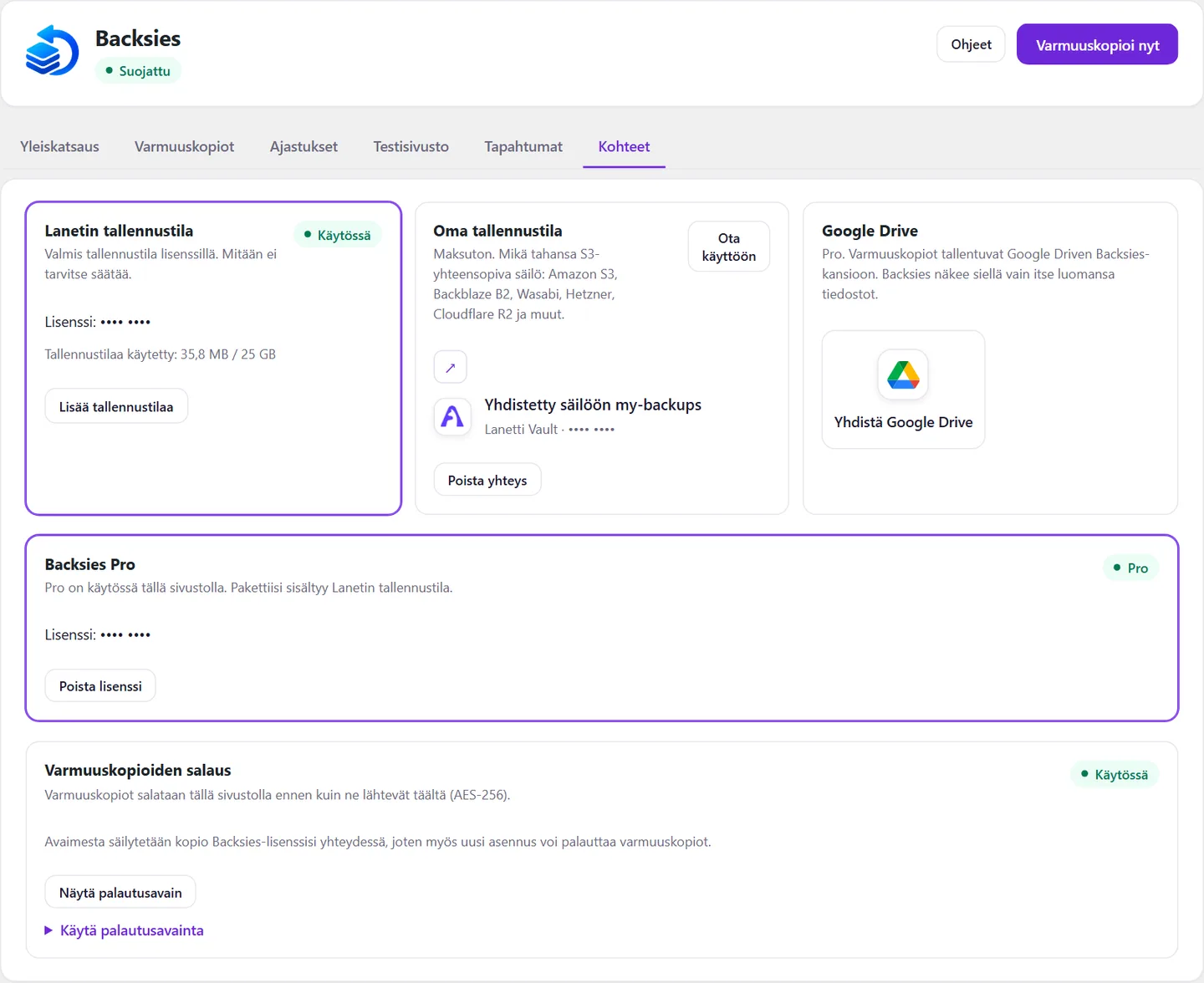
Task: Click the Backsies logo icon
Action: click(52, 50)
